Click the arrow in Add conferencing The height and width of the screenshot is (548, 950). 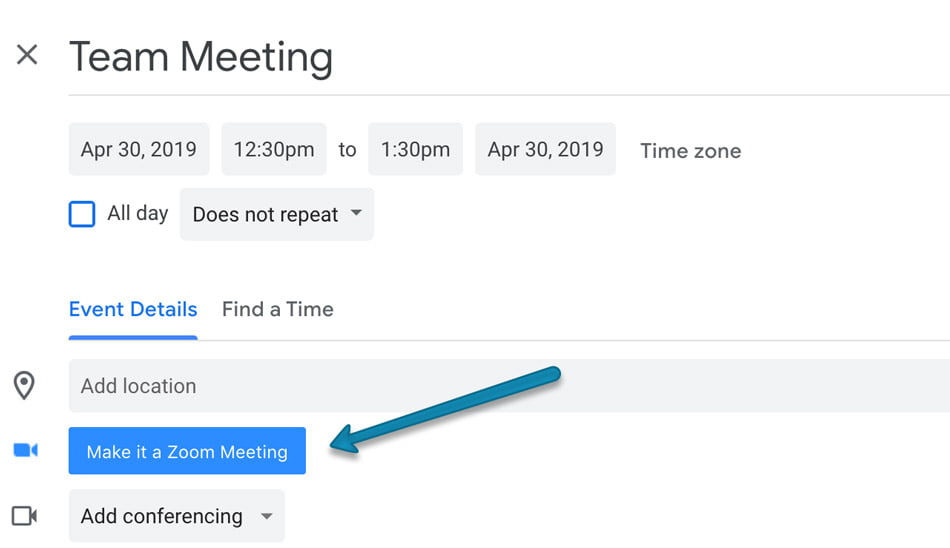(x=266, y=516)
